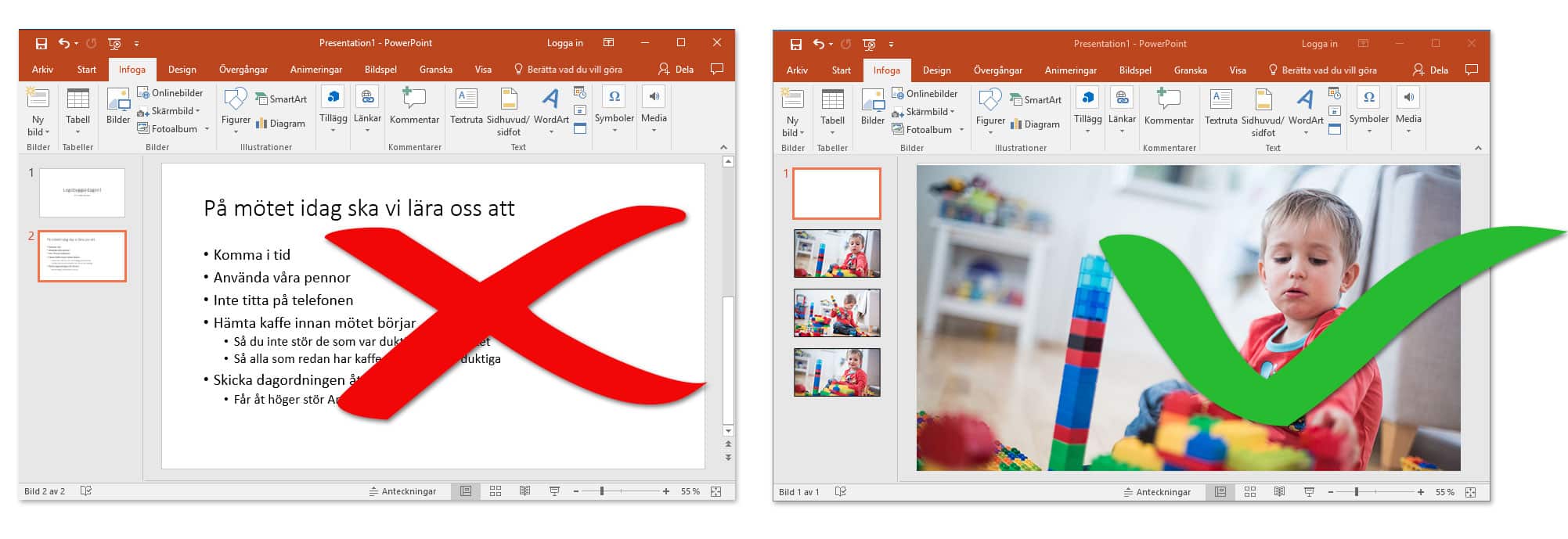This screenshot has height=539, width=1568.
Task: Toggle reading view in left window status bar
Action: (524, 491)
